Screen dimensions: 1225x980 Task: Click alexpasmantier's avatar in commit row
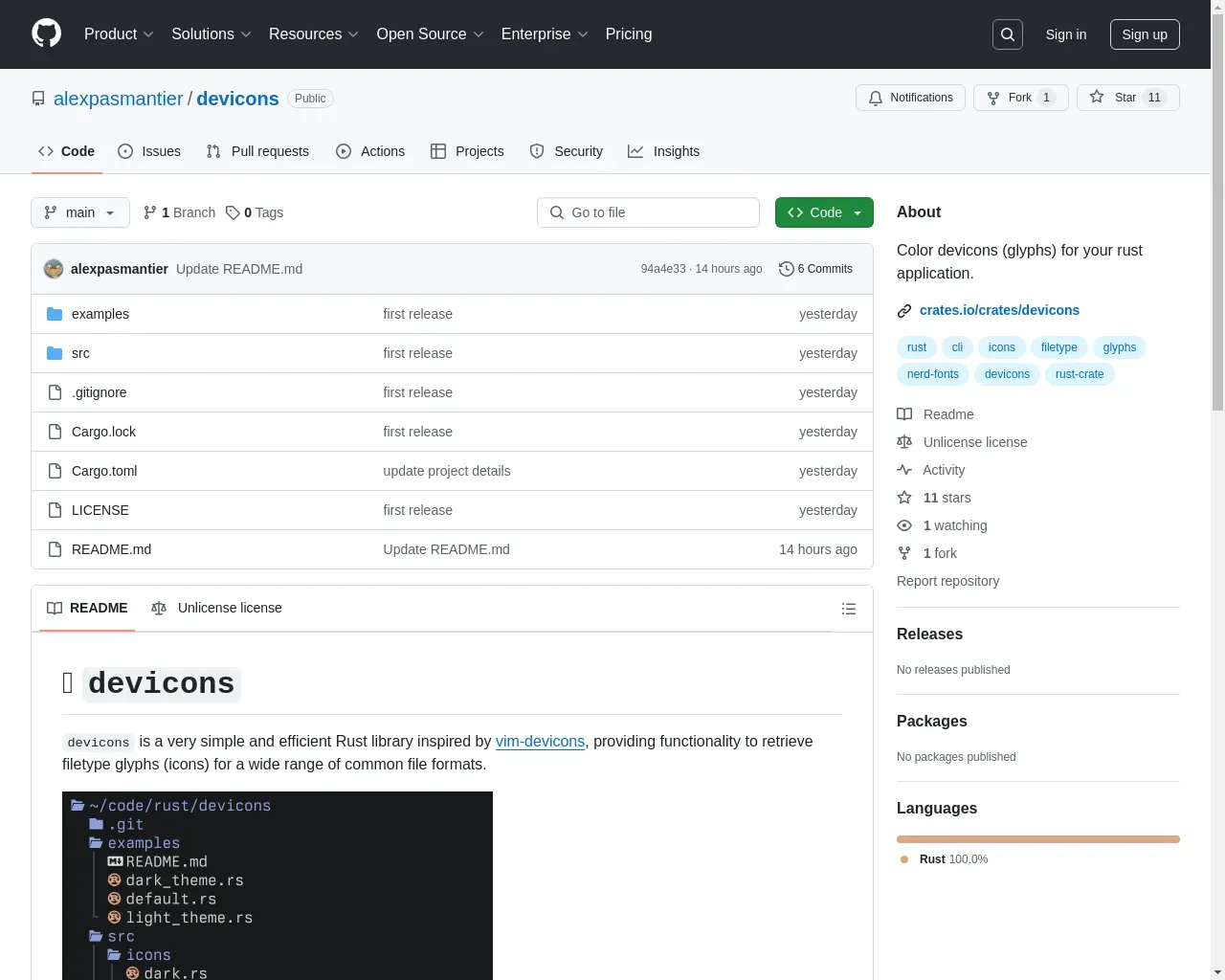click(54, 269)
